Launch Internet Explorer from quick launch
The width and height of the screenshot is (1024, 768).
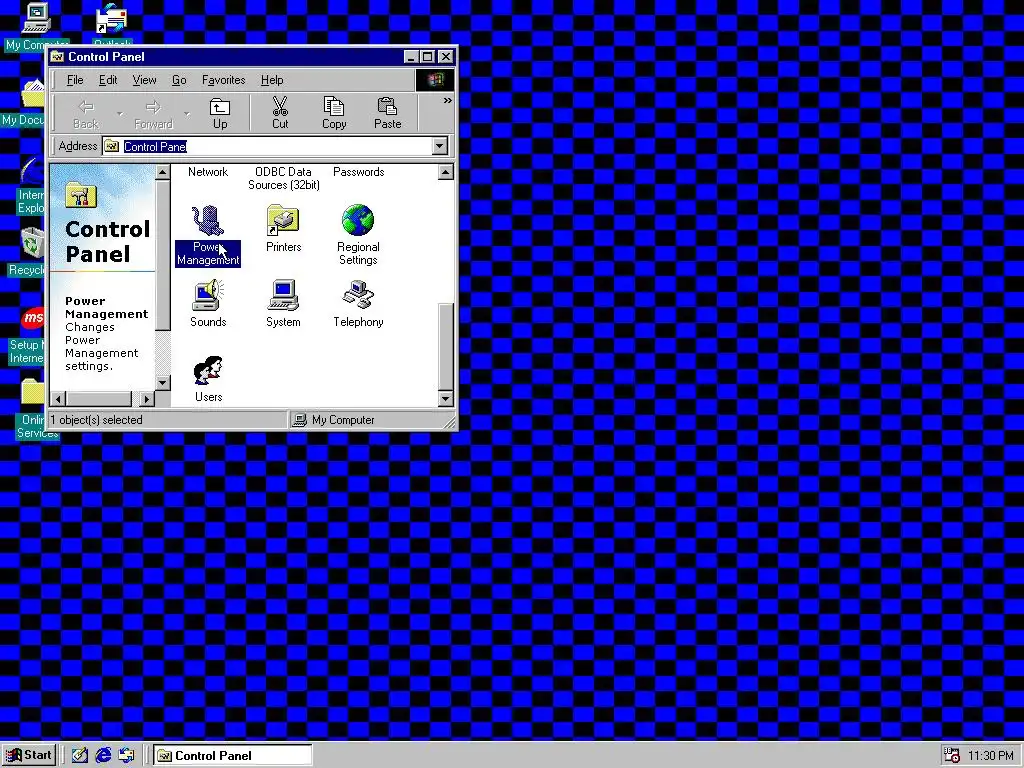103,755
